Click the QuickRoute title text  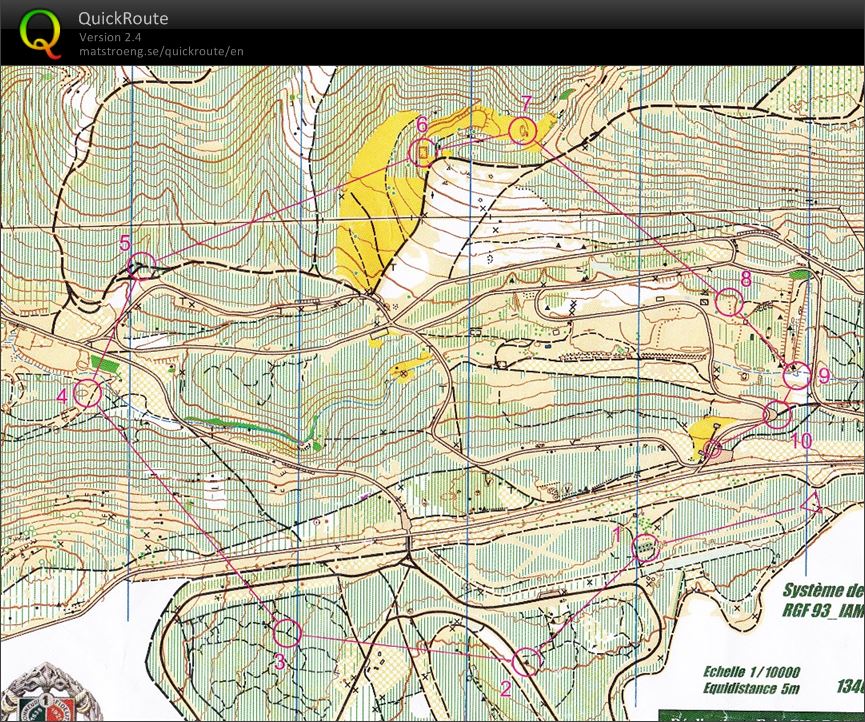[123, 19]
